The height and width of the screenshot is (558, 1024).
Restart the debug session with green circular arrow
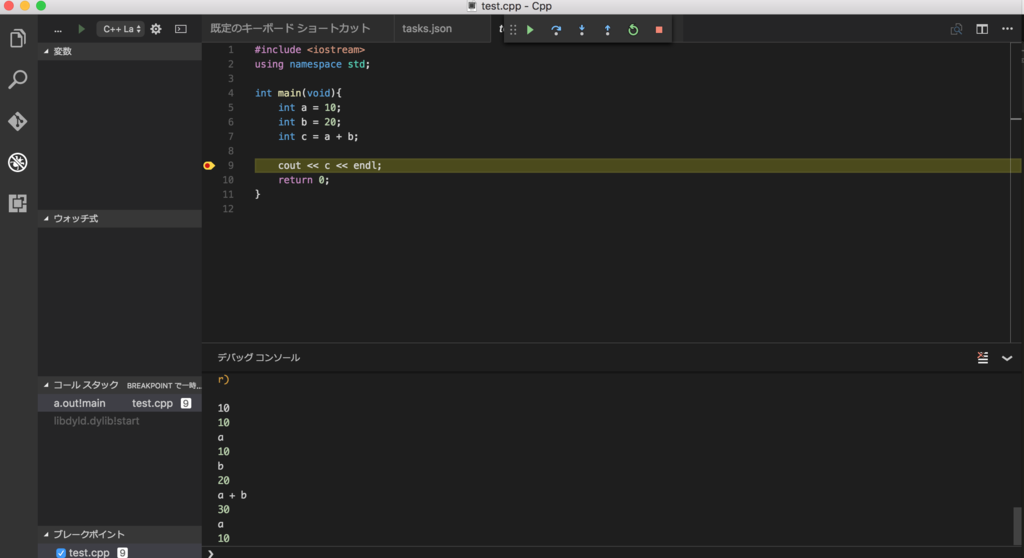[633, 29]
